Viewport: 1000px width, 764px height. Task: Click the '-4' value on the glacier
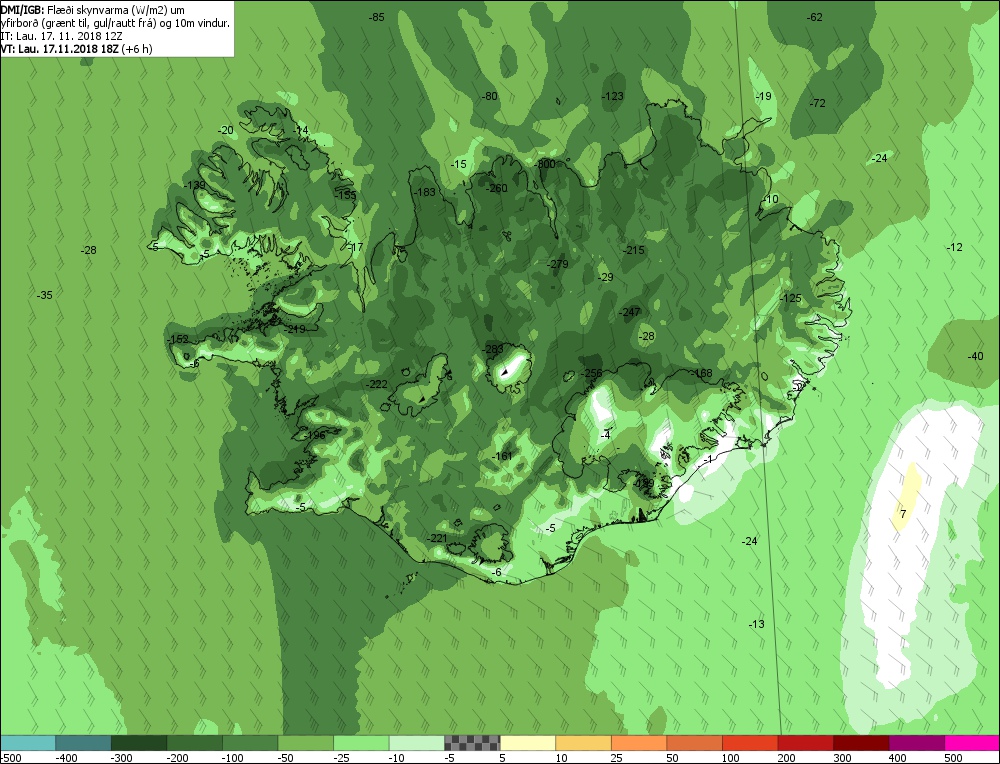(x=605, y=436)
